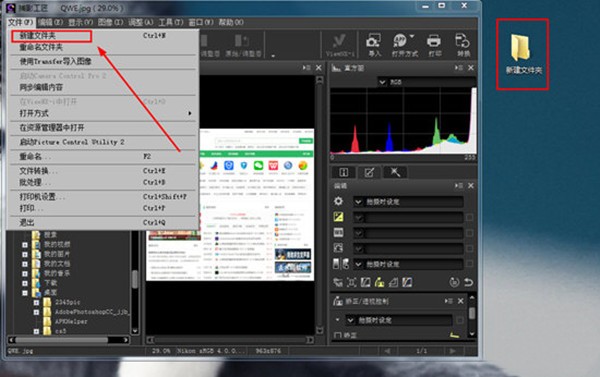Select 新建文件夹 in the File menu
600x377 pixels.
click(x=51, y=36)
